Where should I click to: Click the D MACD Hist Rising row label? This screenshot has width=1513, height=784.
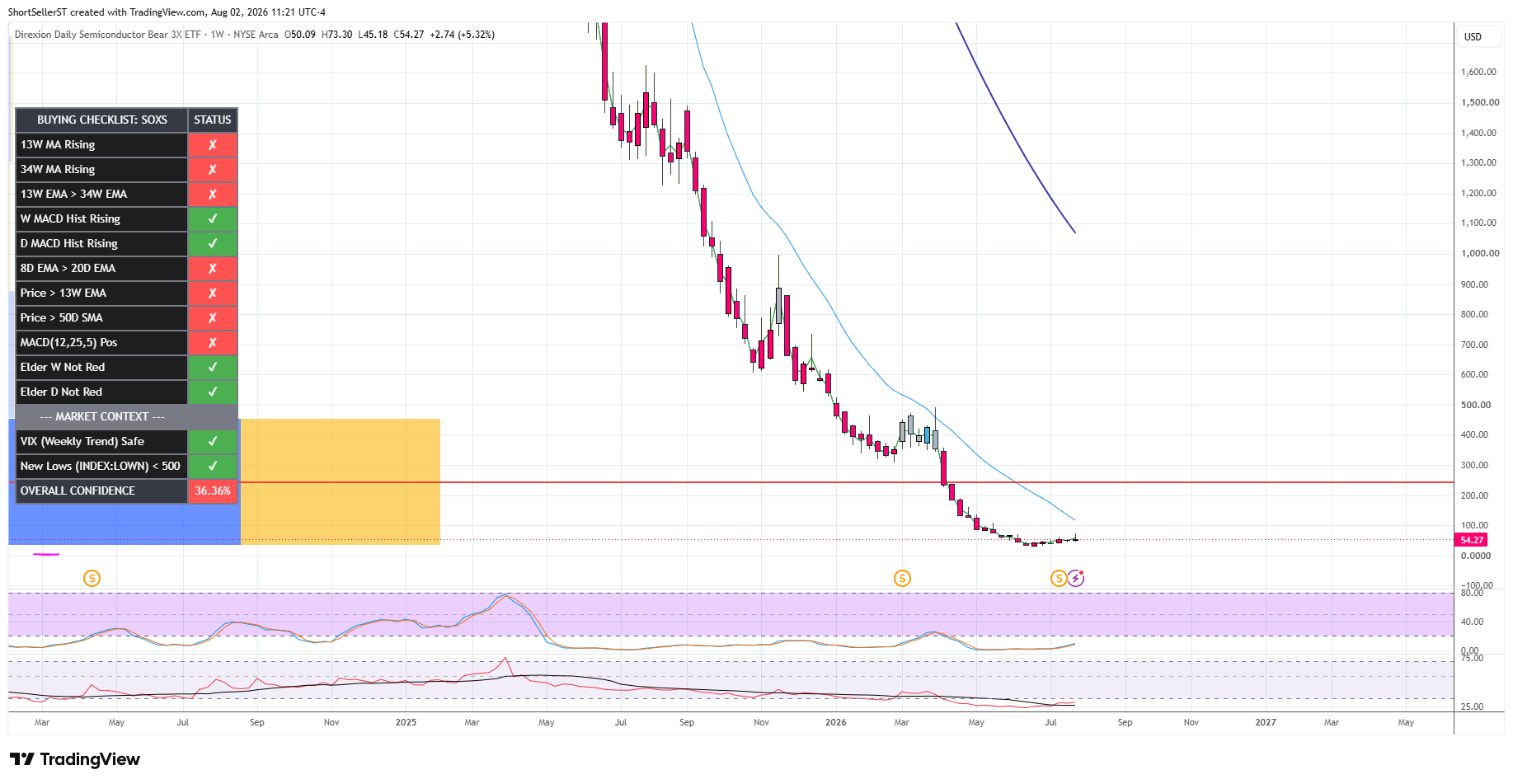pos(69,243)
